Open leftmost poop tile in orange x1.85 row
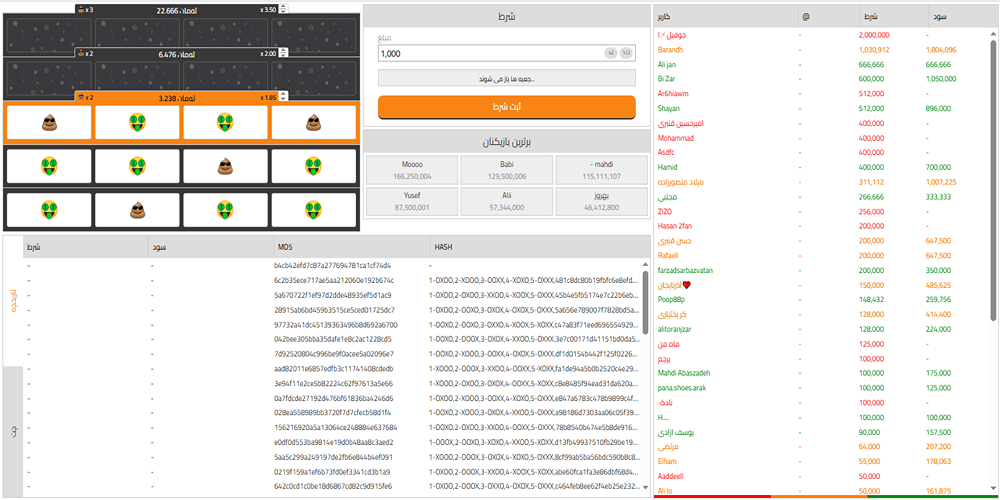Screen dimensions: 1000x500 click(x=48, y=122)
